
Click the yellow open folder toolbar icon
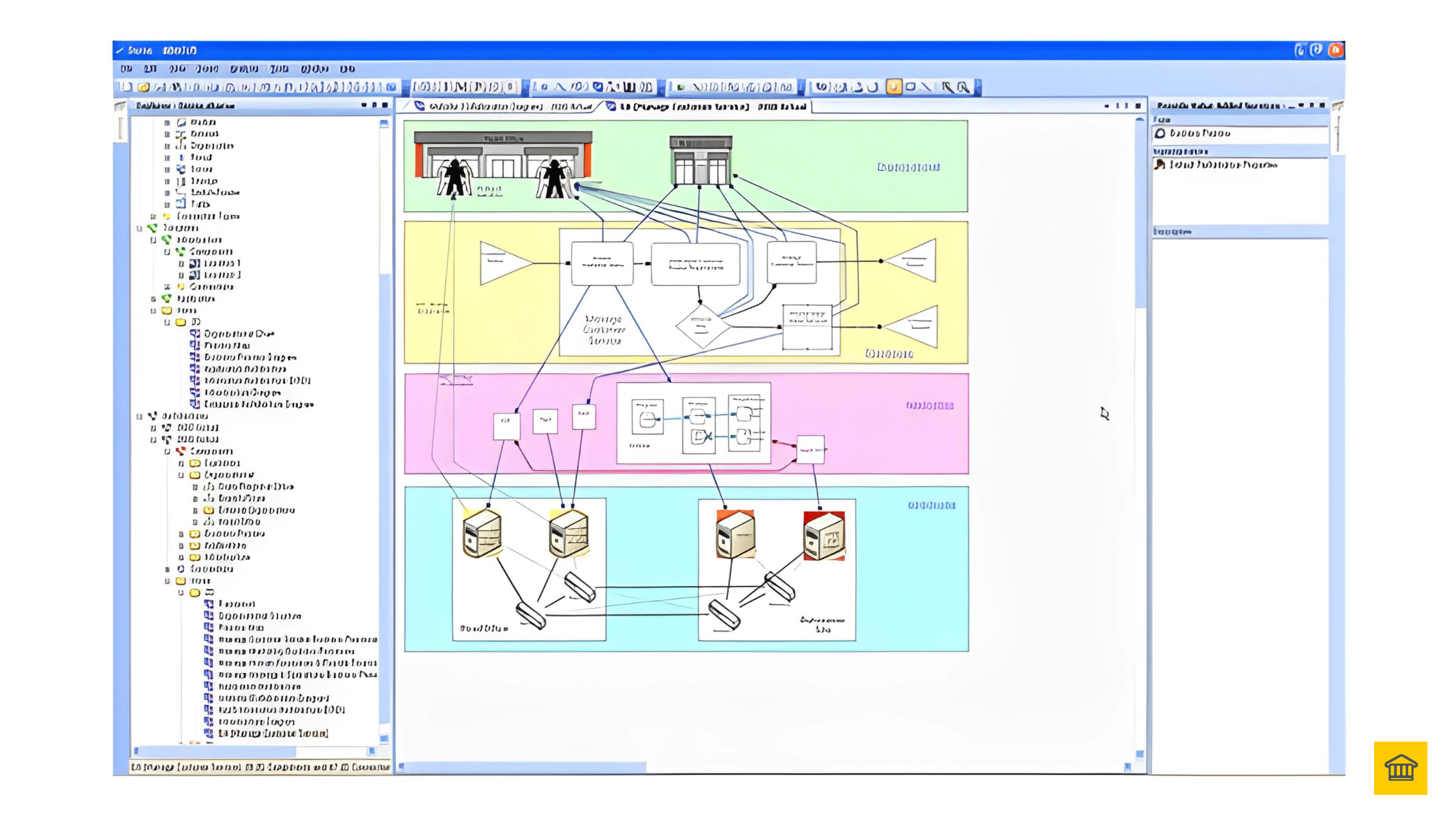(x=143, y=86)
